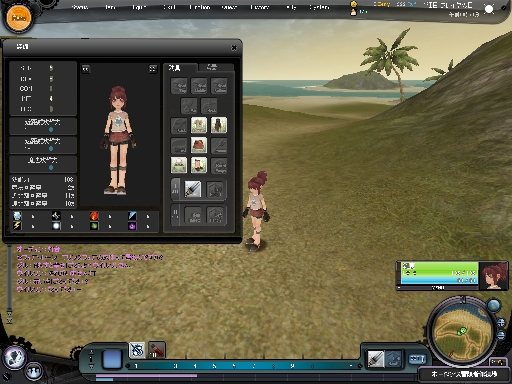Click the player character on the field

pyautogui.click(x=257, y=211)
